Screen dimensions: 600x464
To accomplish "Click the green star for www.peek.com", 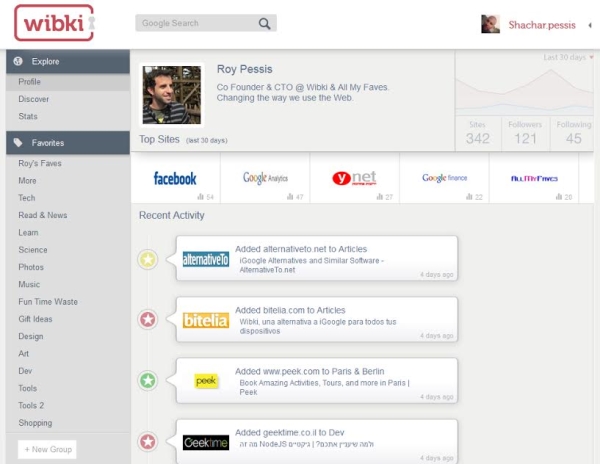I will (x=148, y=380).
